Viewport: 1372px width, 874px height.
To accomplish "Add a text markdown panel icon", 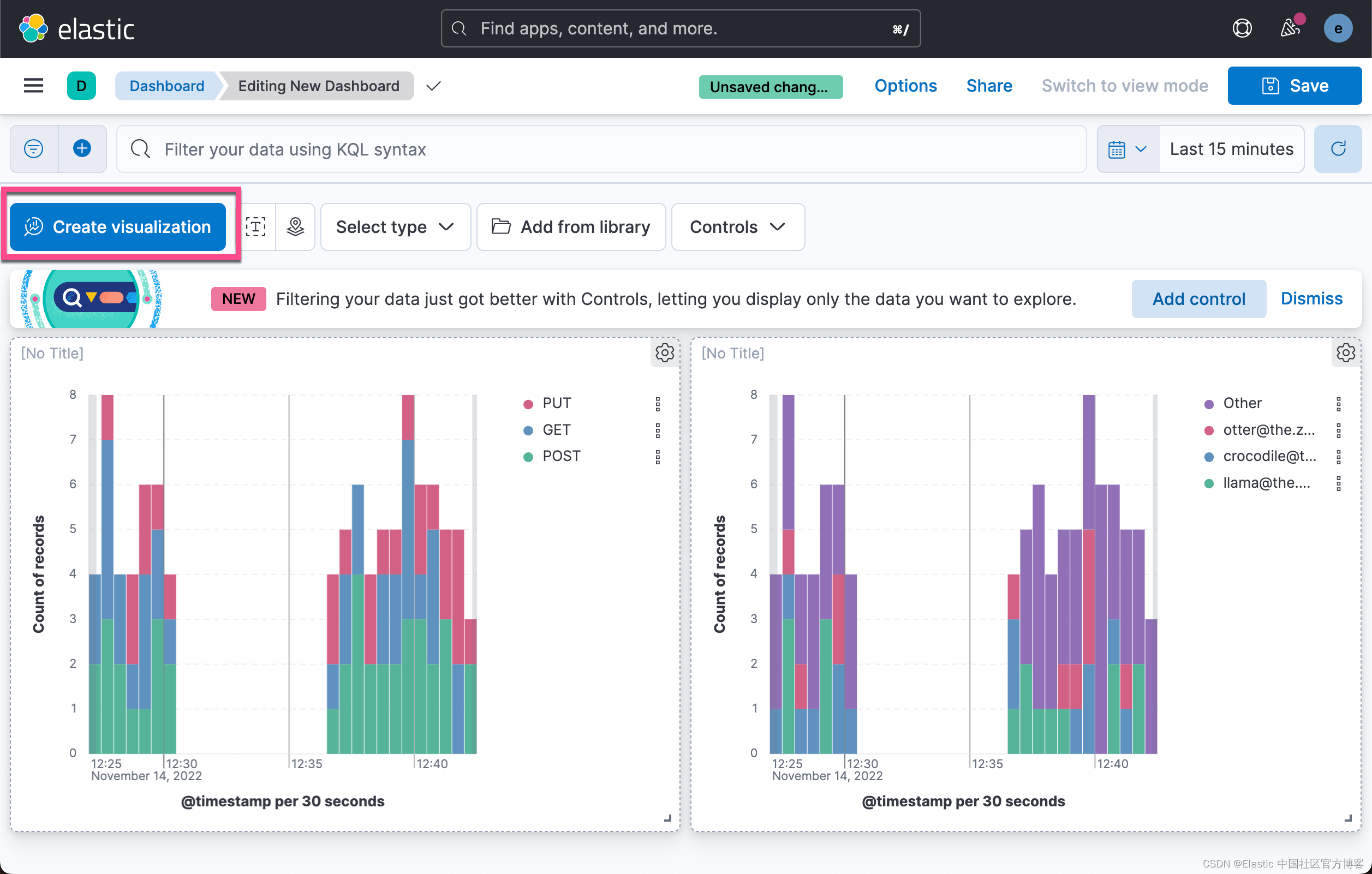I will (x=256, y=227).
